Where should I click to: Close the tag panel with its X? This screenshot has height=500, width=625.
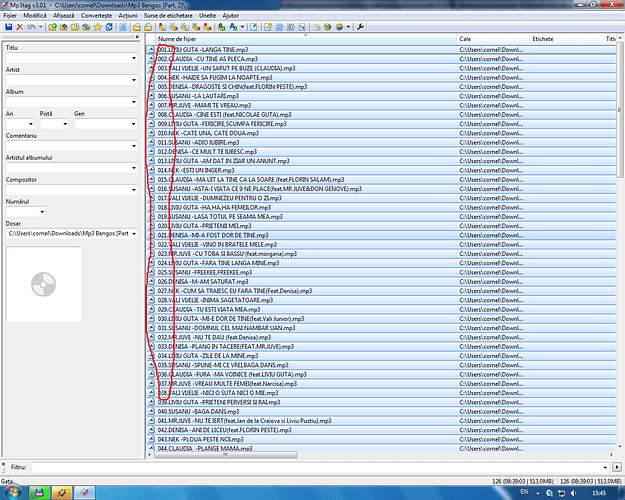pyautogui.click(x=137, y=37)
